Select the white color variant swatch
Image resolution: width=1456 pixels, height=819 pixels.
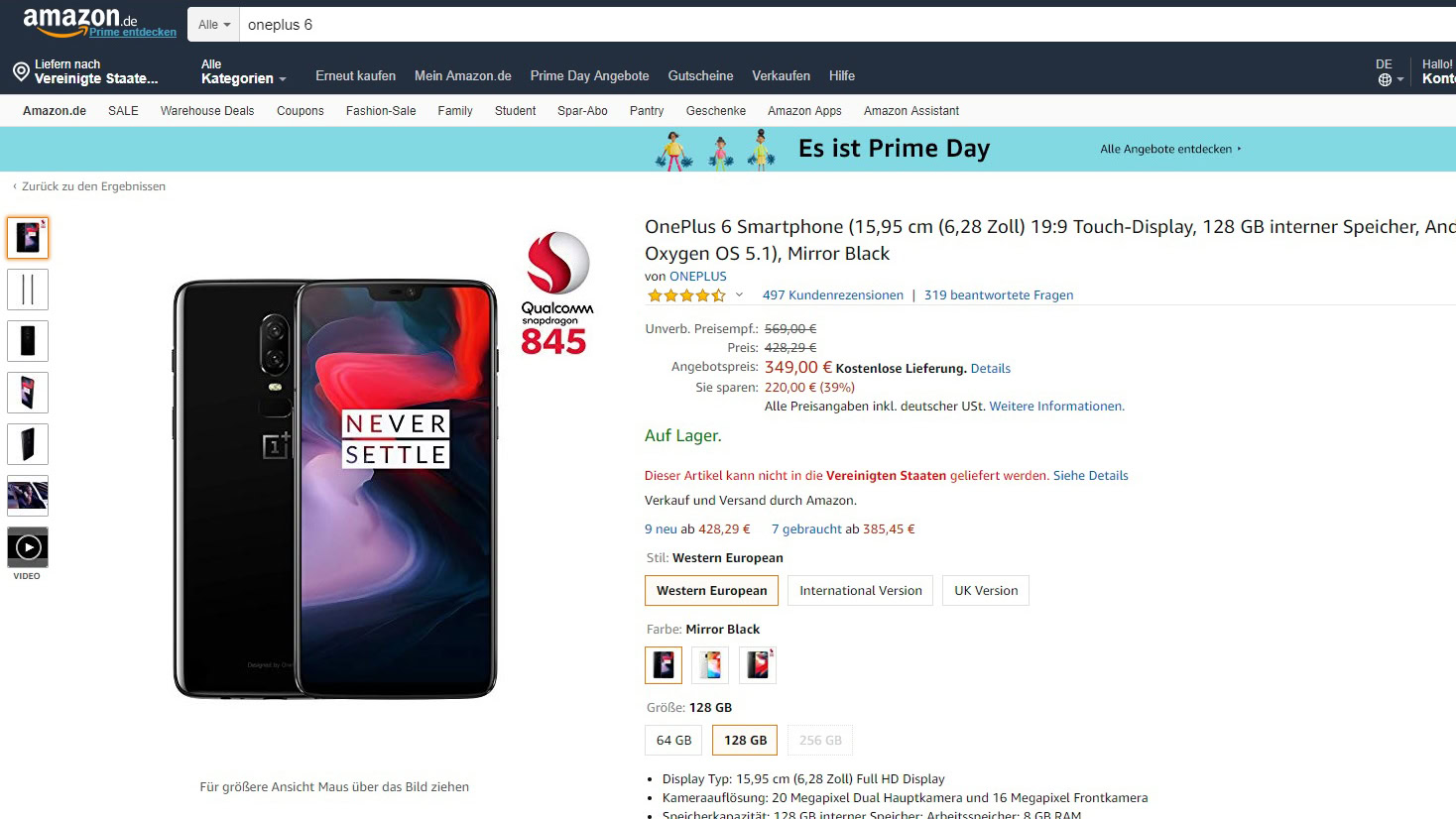point(710,664)
